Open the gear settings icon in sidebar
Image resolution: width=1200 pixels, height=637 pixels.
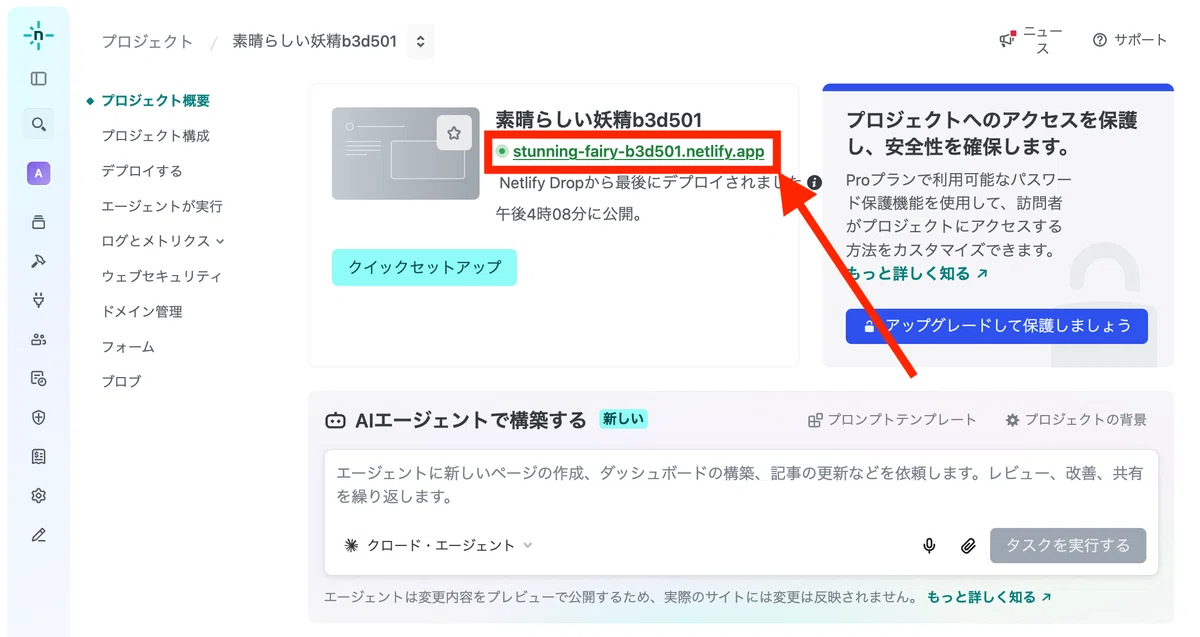pos(38,495)
